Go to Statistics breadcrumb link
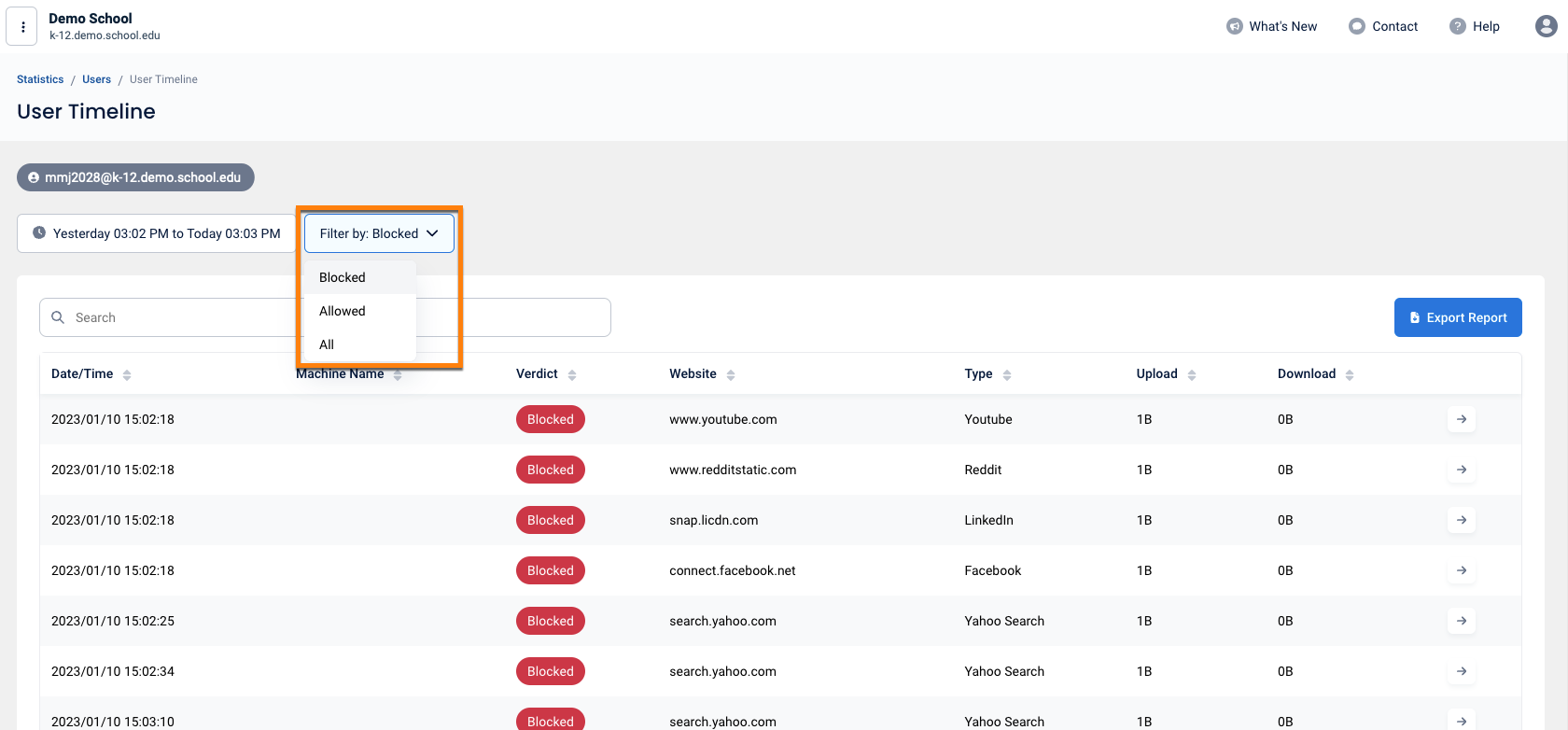 pos(40,79)
